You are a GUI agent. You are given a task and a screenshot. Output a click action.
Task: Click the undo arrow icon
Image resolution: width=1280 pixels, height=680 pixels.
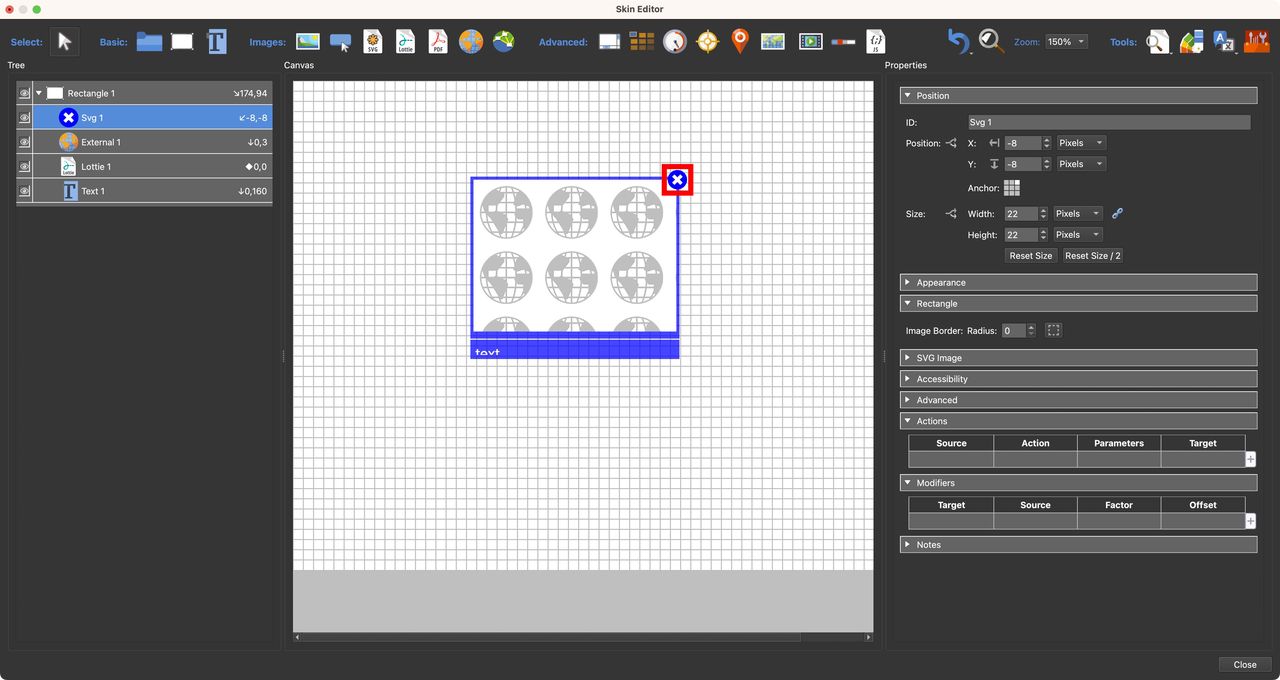click(x=958, y=41)
